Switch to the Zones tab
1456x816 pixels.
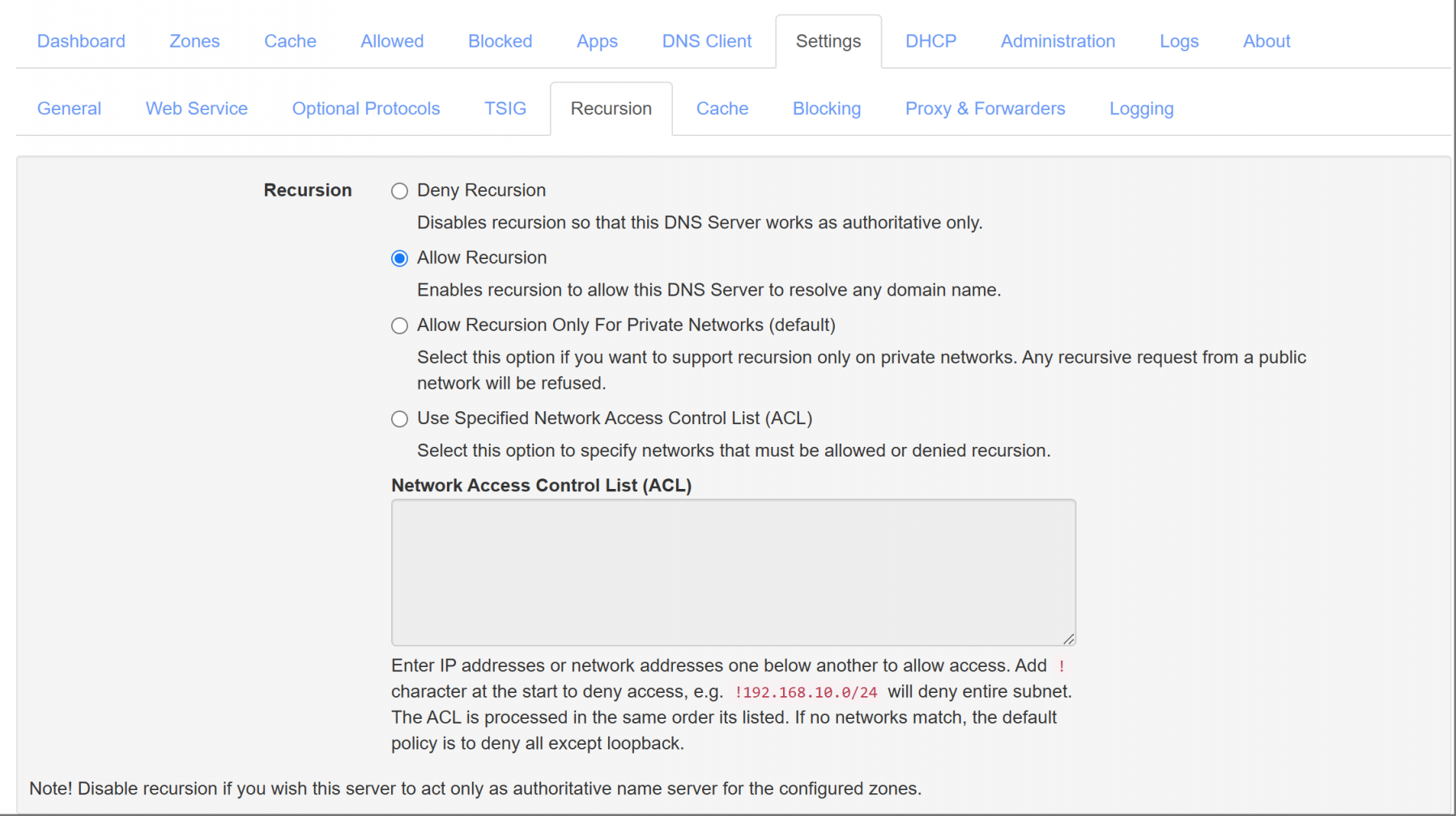coord(194,40)
